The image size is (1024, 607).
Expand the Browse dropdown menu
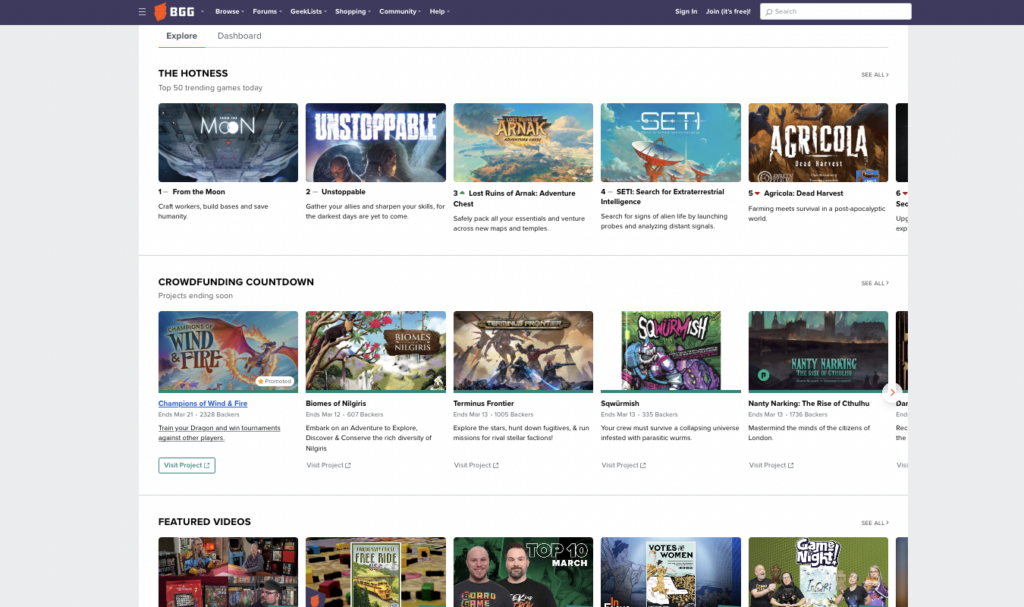click(x=229, y=11)
